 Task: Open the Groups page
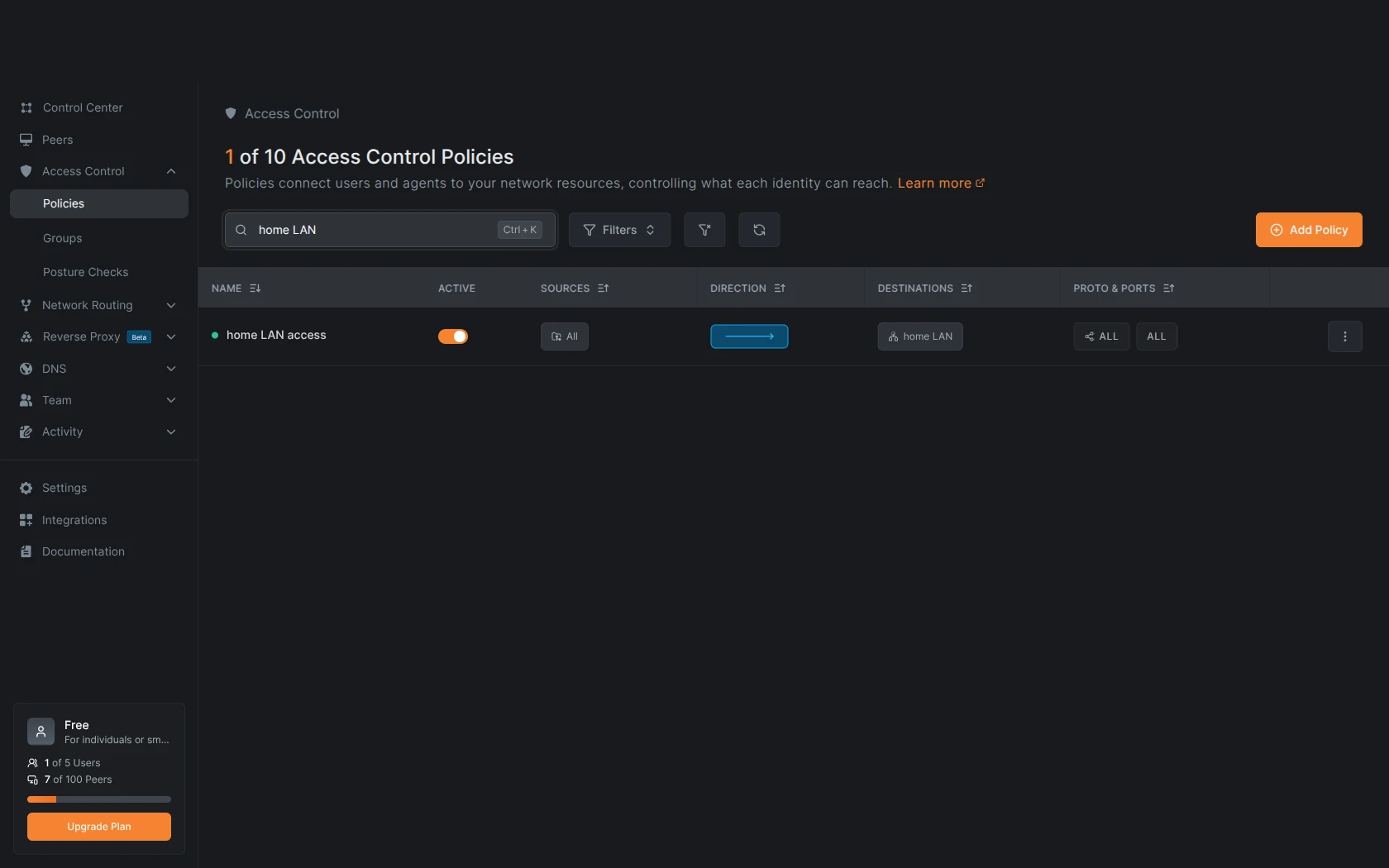pos(63,238)
